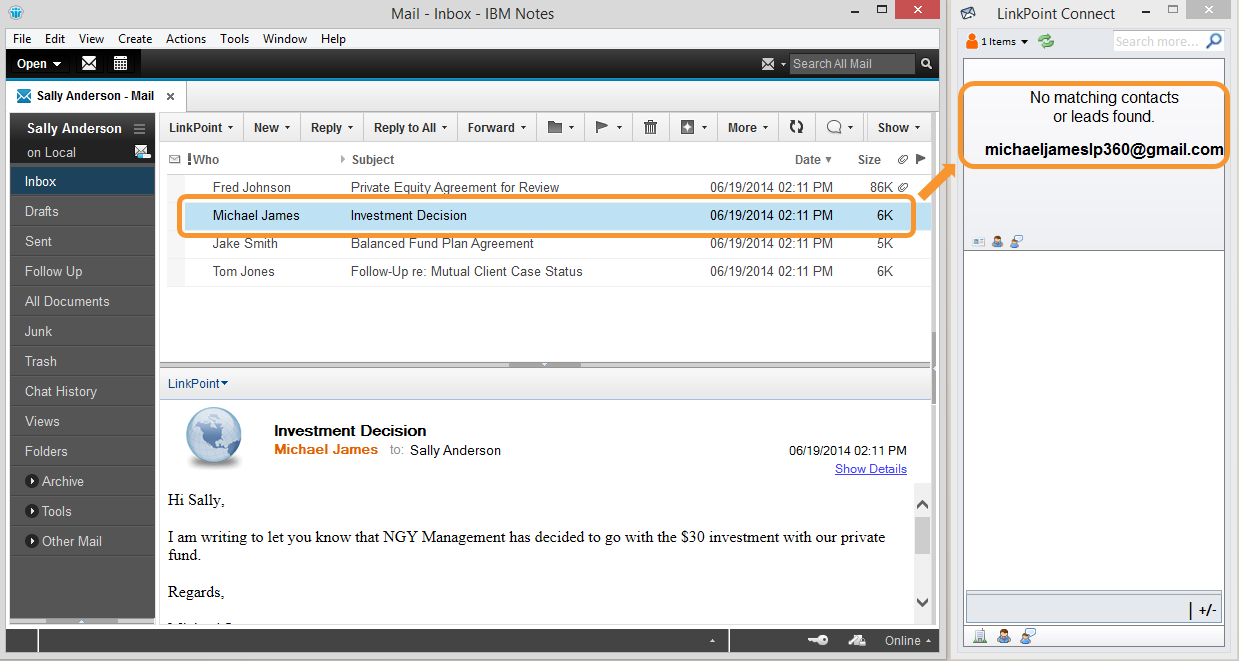Open the chat bubble icon menu in toolbar
Viewport: 1239px width, 661px height.
point(840,127)
